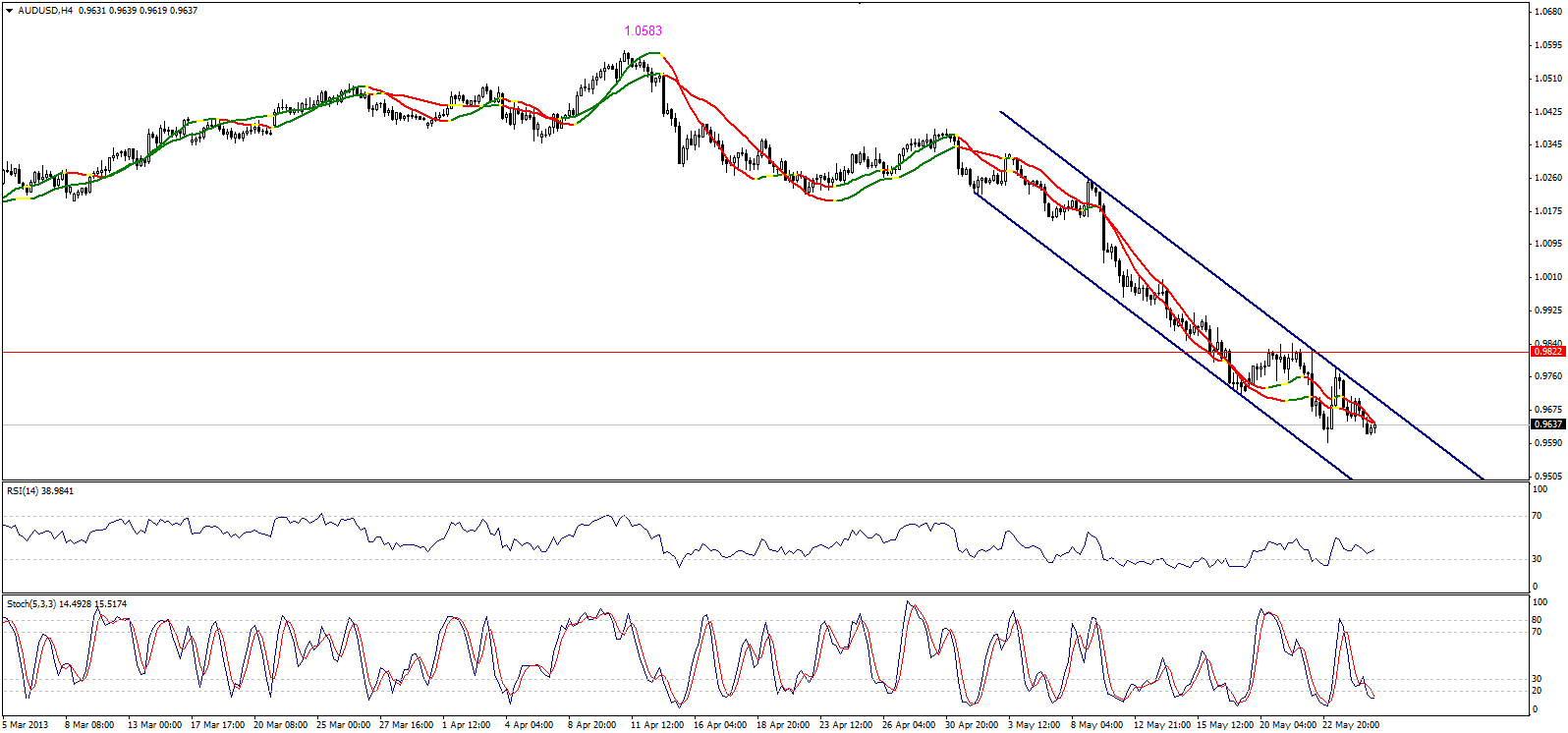Select the 1.0510 price scale label
1568x733 pixels.
coord(1548,79)
